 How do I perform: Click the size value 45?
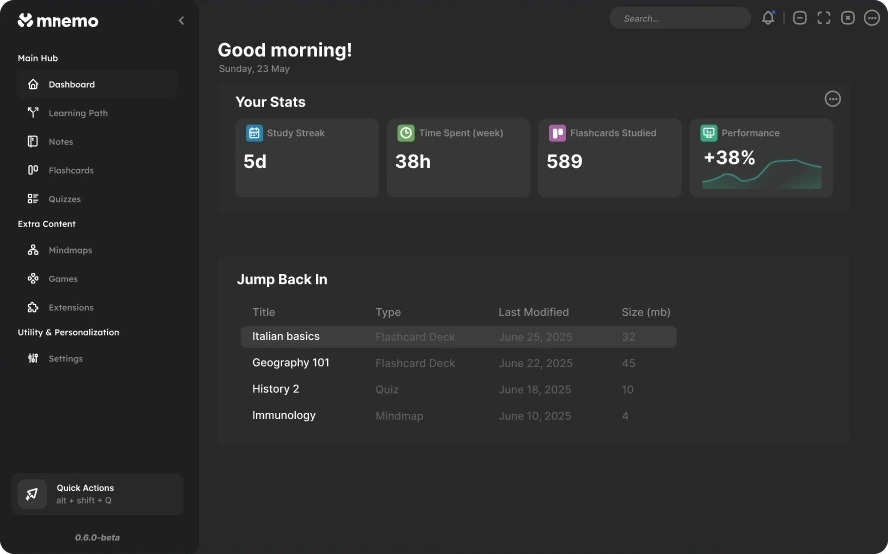(629, 363)
